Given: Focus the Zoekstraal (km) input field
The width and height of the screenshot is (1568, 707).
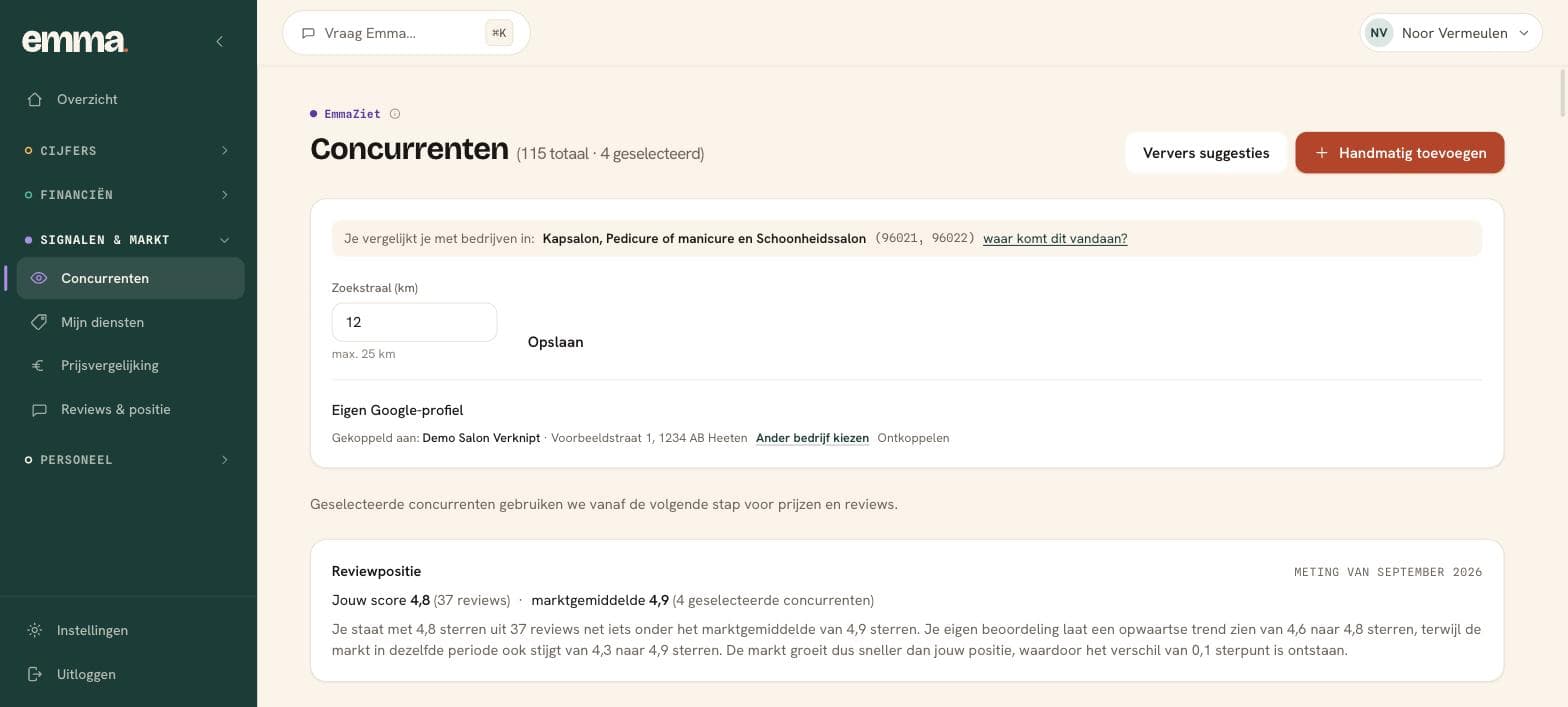Looking at the screenshot, I should pyautogui.click(x=414, y=322).
